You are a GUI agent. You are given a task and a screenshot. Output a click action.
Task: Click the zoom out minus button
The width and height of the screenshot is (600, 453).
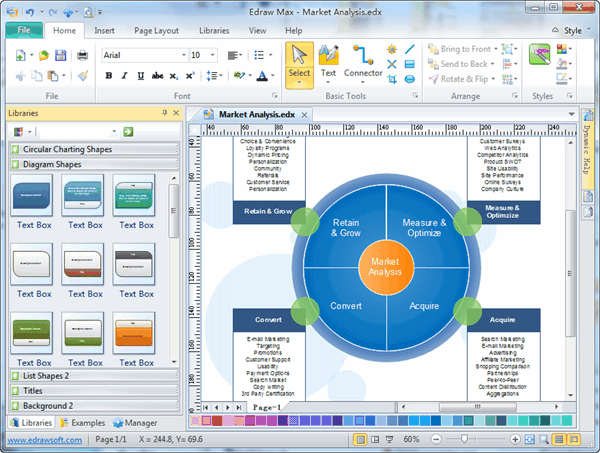click(x=436, y=440)
